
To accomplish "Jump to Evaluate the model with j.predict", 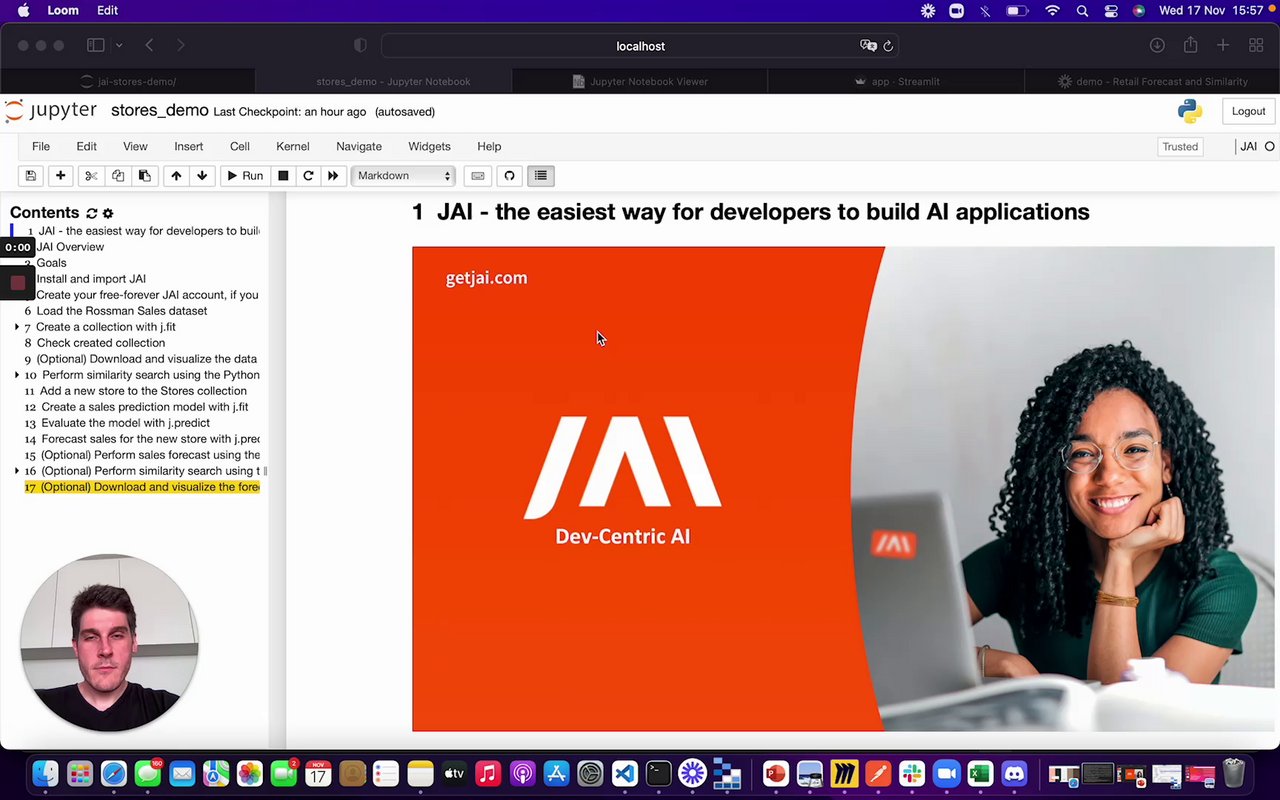I will 125,423.
